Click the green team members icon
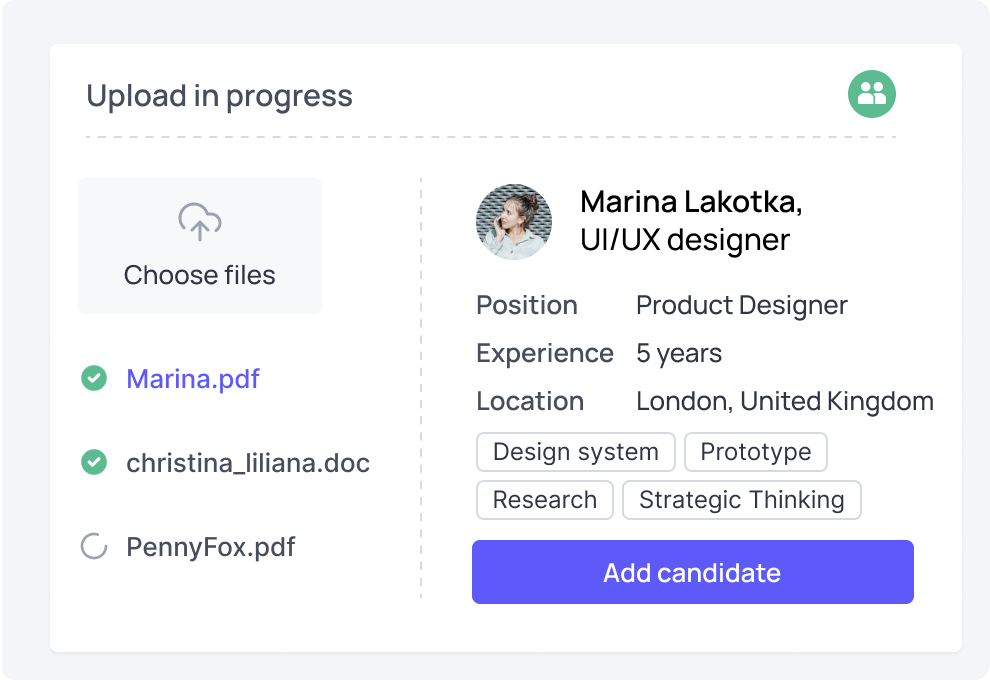Image resolution: width=990 pixels, height=680 pixels. pyautogui.click(x=872, y=95)
